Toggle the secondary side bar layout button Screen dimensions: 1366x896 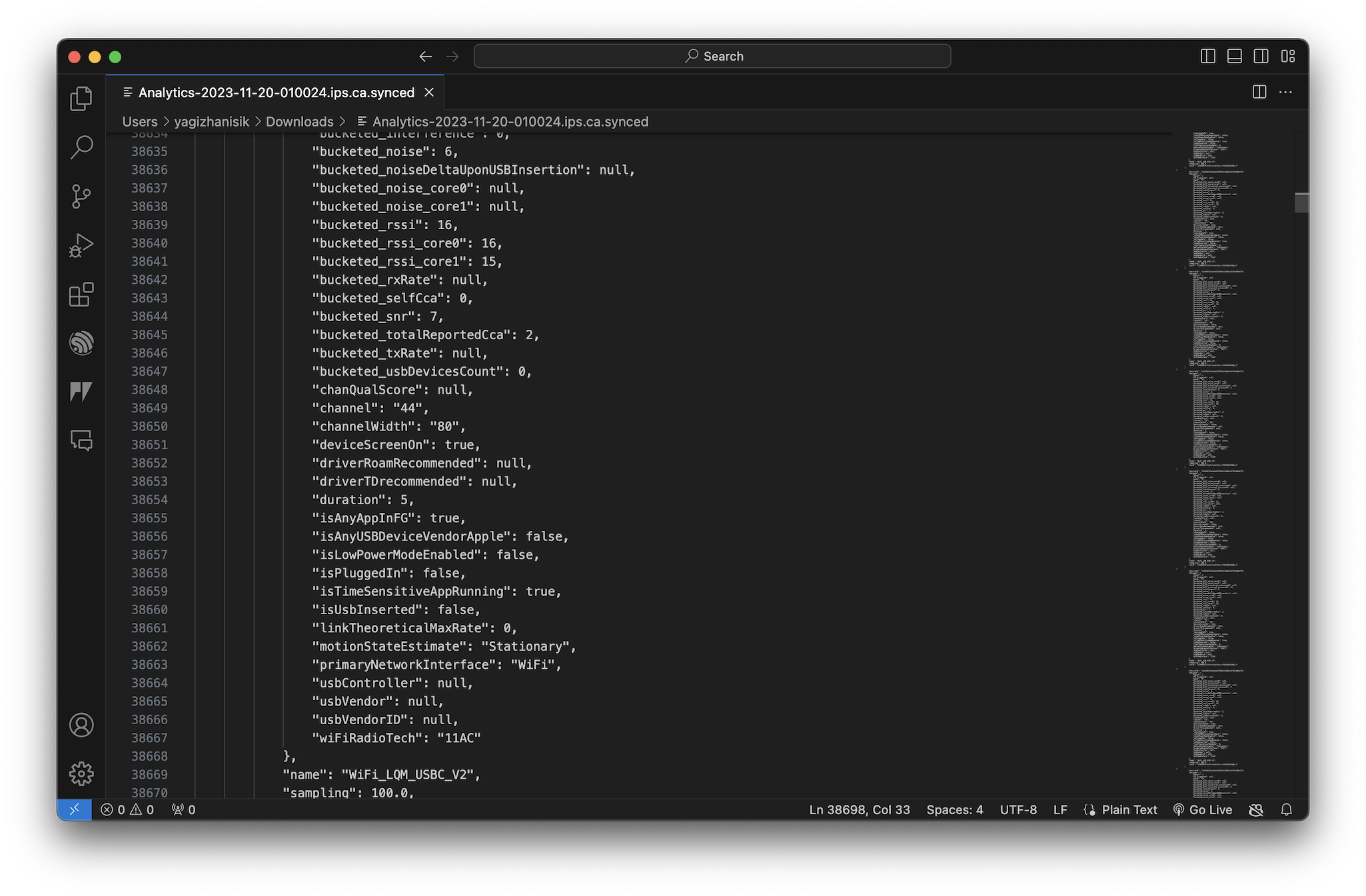[x=1261, y=57]
